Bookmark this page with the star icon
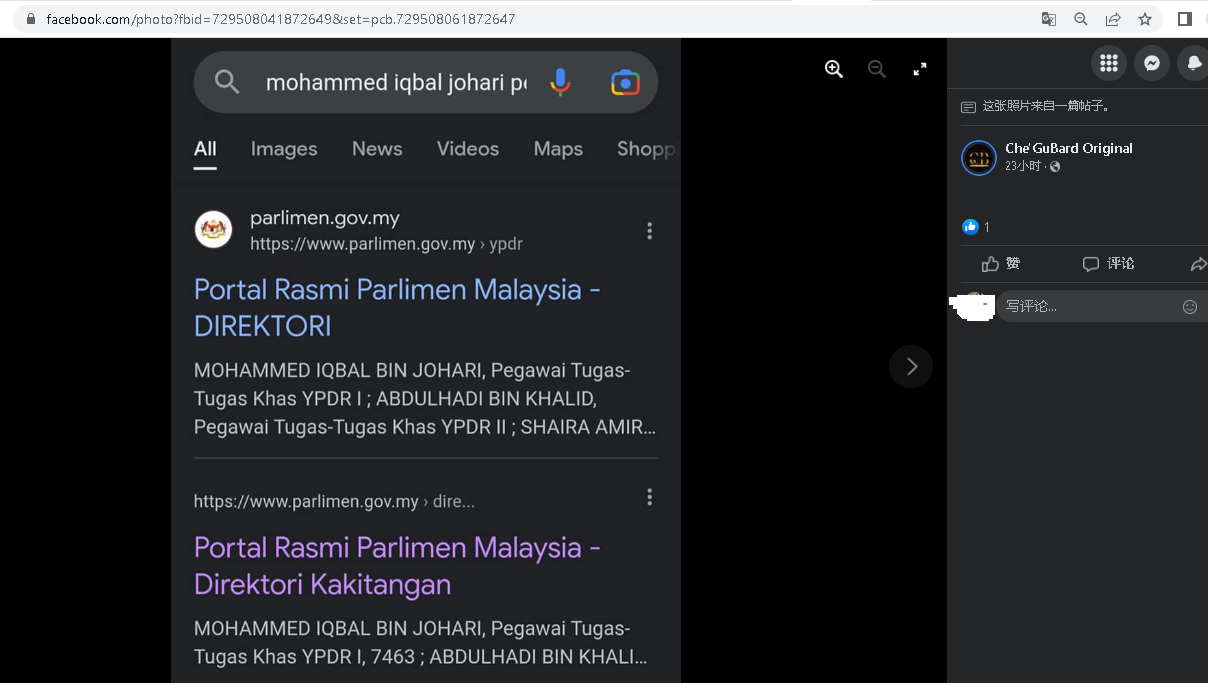 [1145, 19]
